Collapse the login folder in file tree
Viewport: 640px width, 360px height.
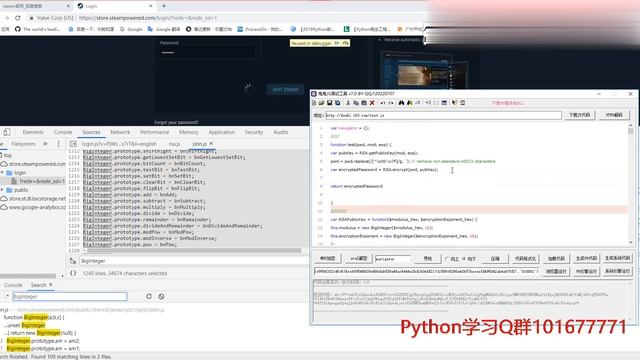(x=2, y=173)
